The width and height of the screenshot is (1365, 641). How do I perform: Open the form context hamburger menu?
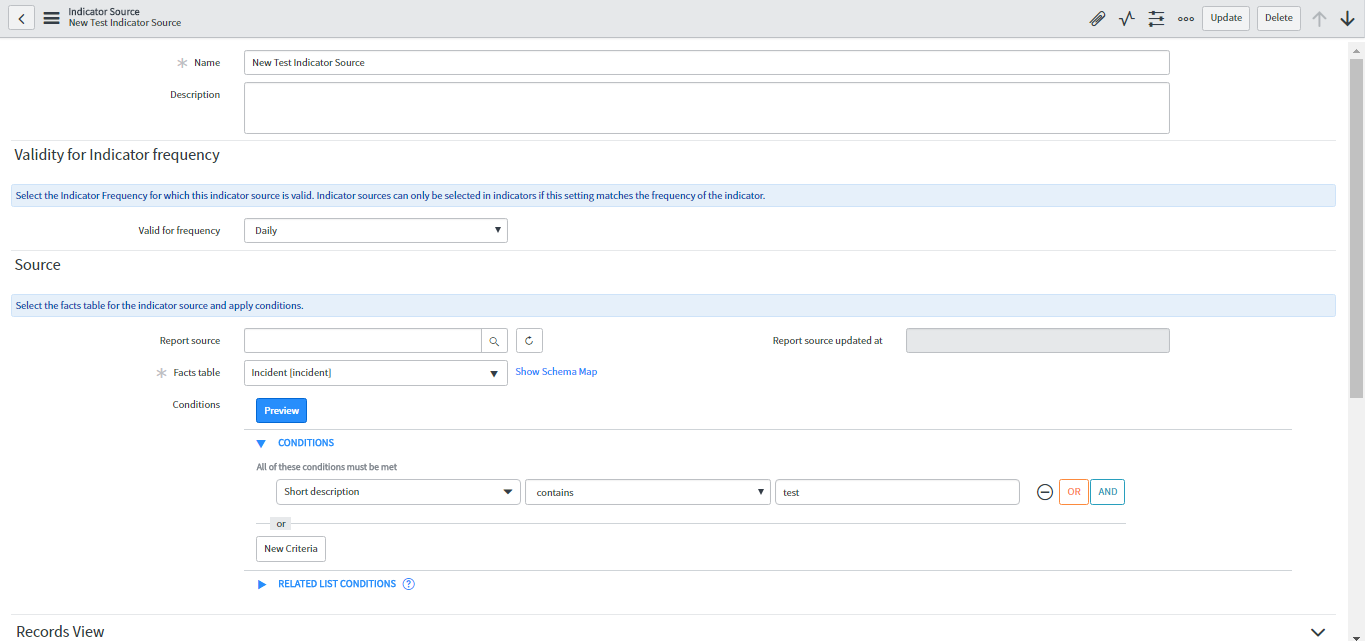(51, 18)
